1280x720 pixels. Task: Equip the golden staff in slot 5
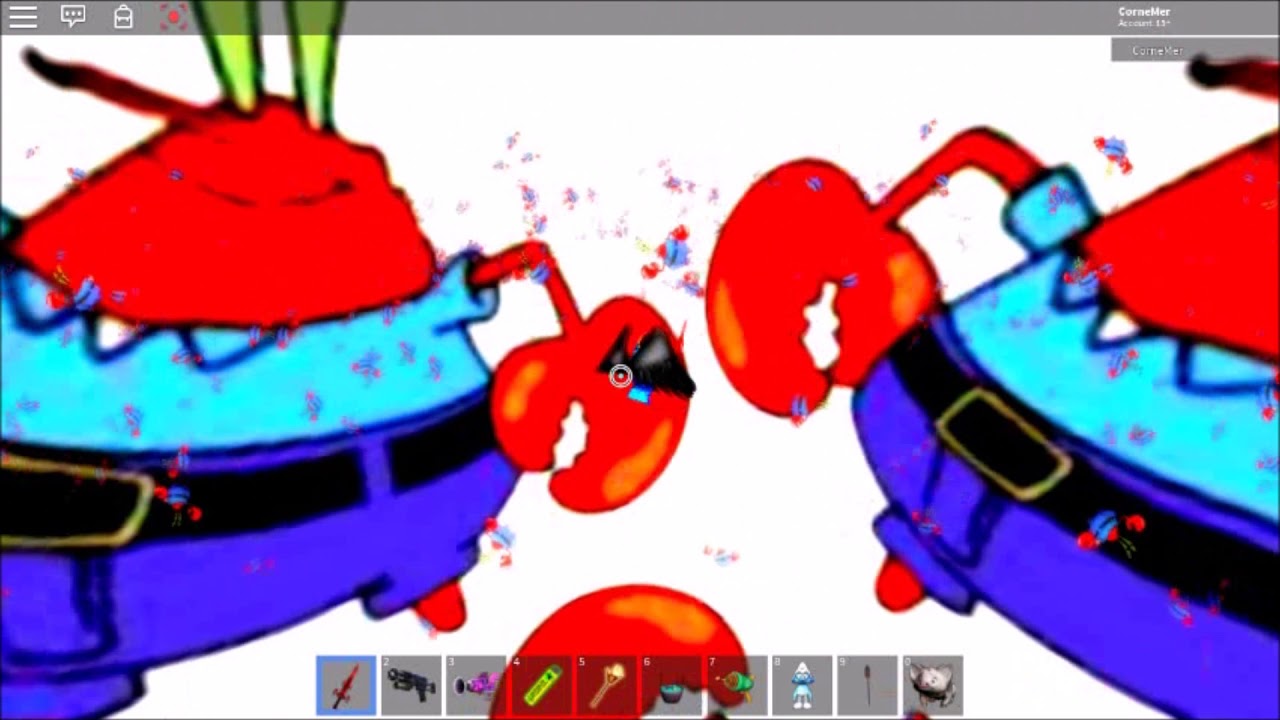[606, 686]
